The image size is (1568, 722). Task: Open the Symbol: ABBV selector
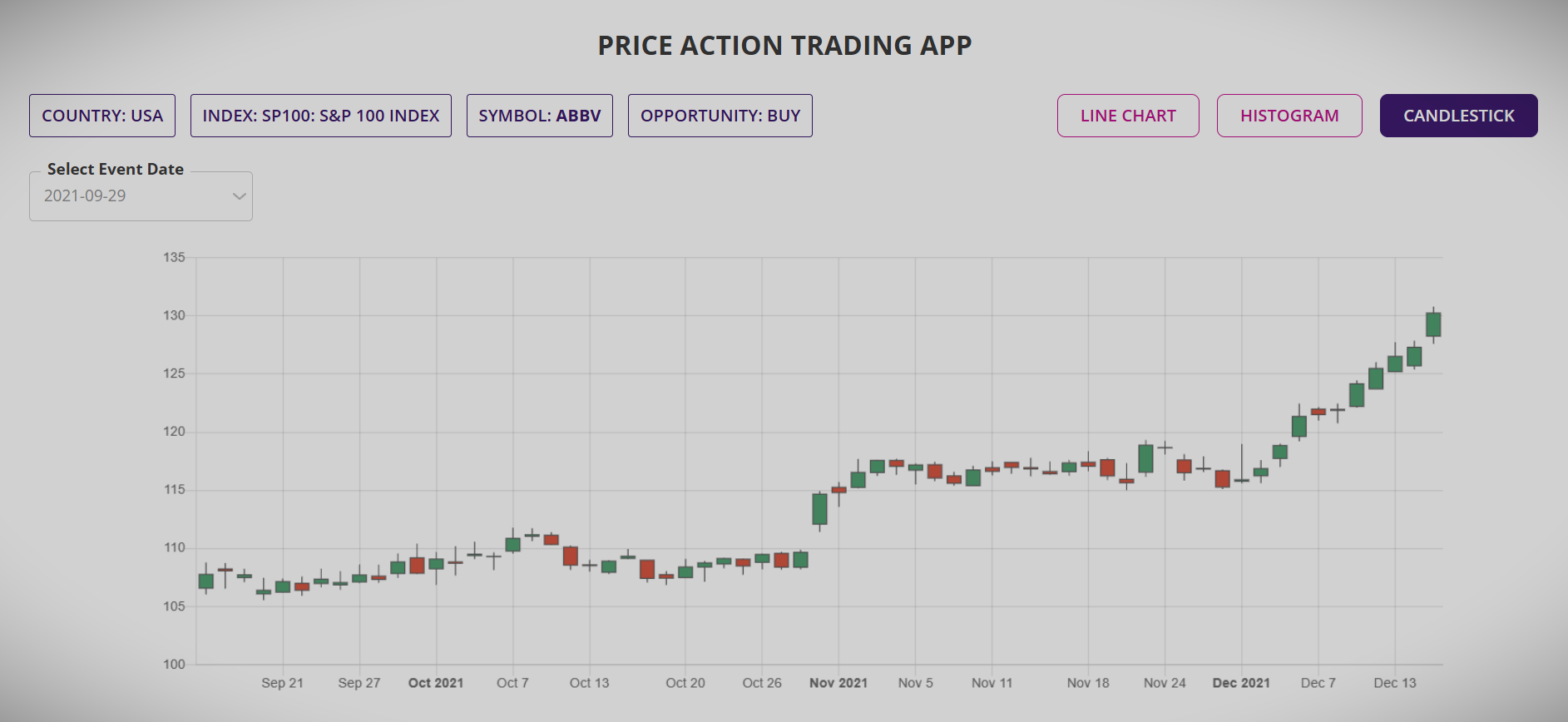539,116
